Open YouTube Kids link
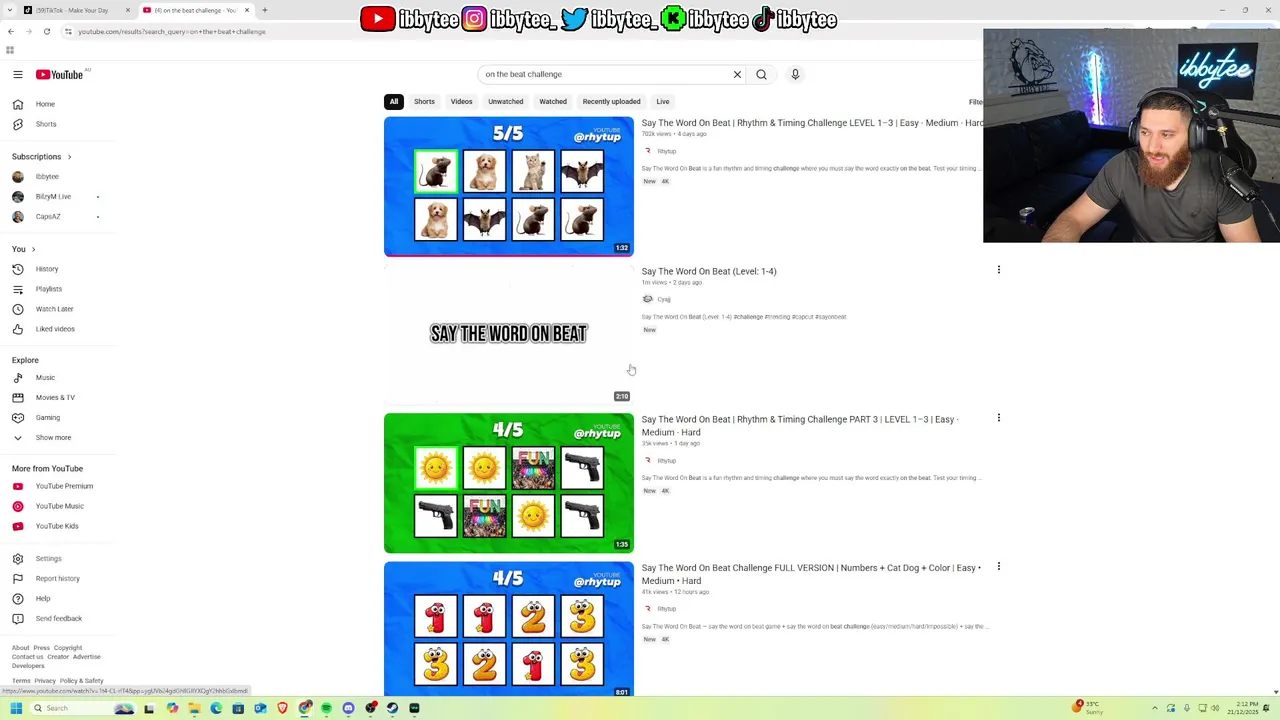 (x=58, y=526)
